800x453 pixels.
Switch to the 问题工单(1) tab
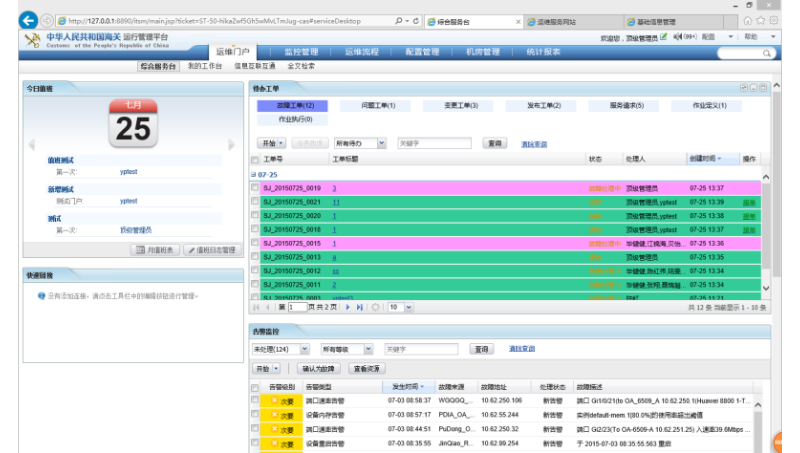coord(378,106)
